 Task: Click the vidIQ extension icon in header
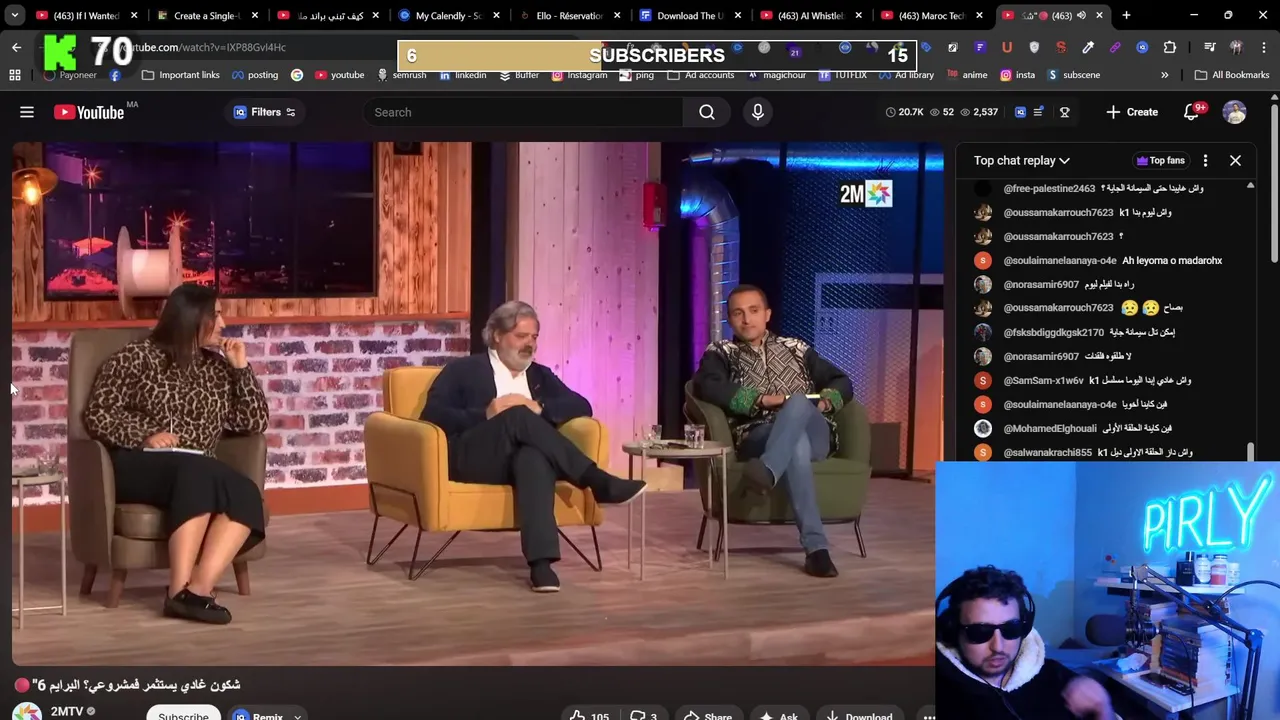click(1020, 112)
